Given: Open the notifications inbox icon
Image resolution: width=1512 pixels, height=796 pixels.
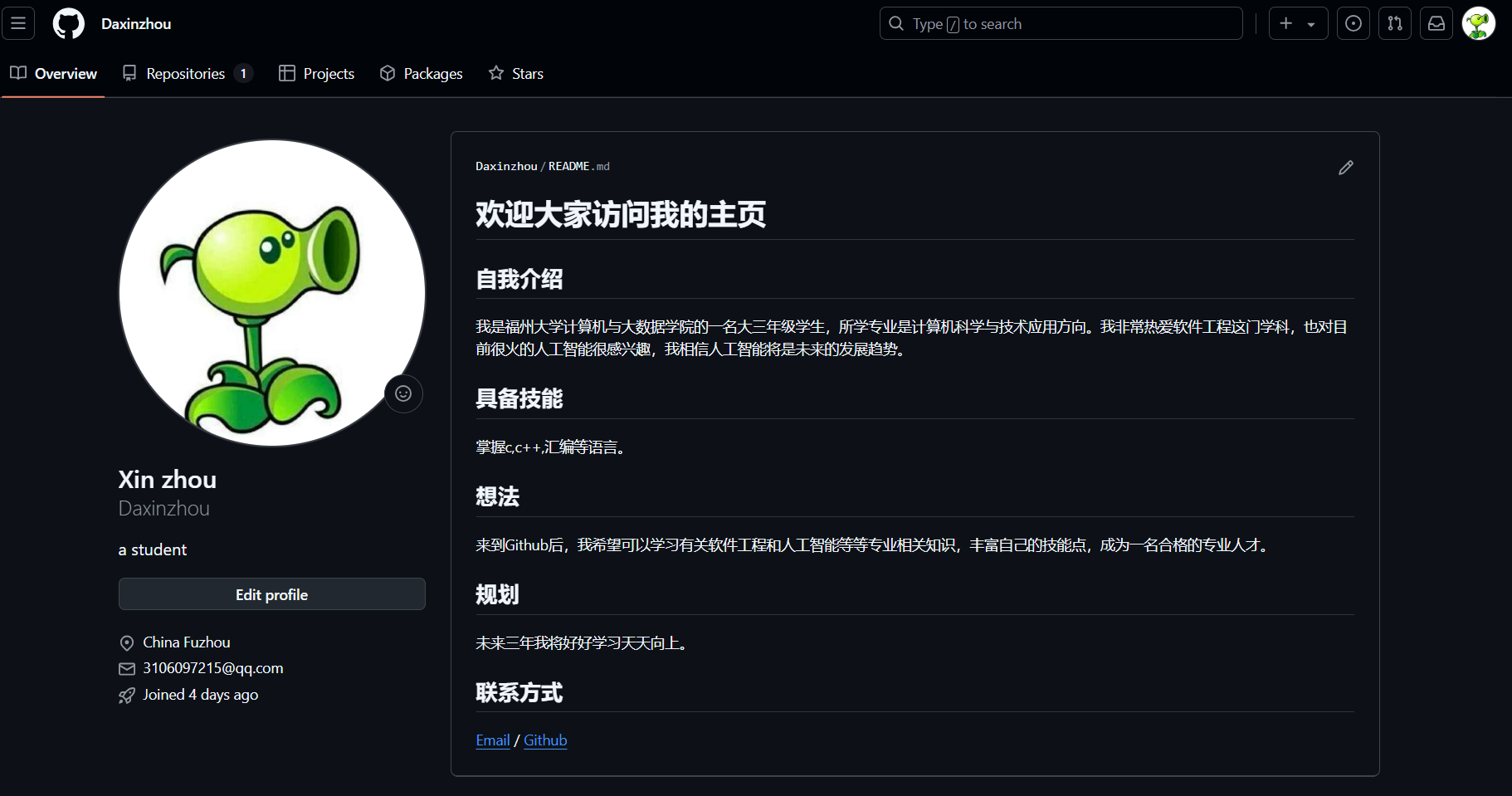Looking at the screenshot, I should point(1436,24).
